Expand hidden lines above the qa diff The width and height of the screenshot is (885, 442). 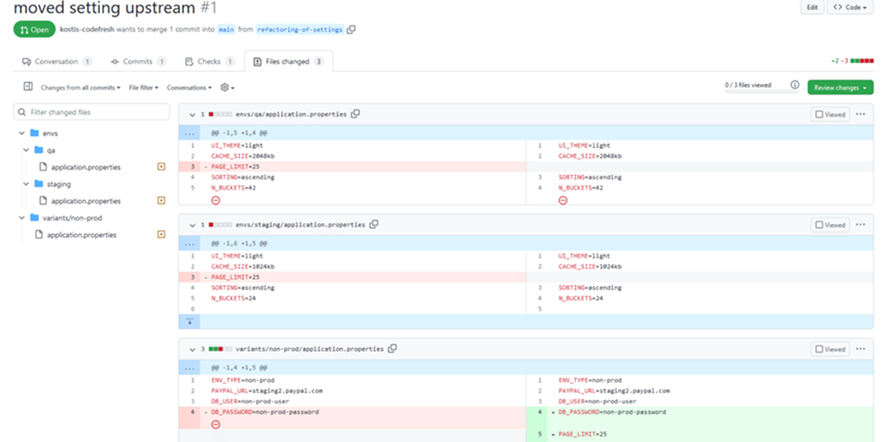190,133
